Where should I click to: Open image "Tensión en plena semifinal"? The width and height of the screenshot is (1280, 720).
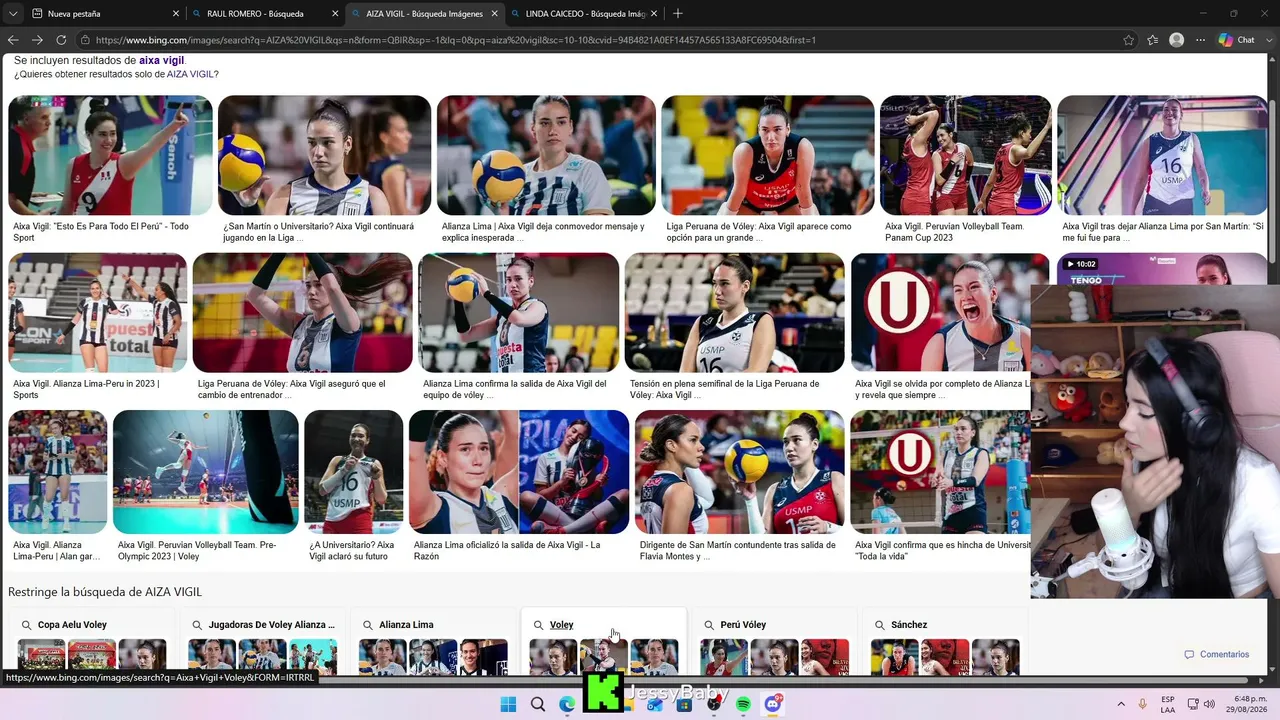point(734,312)
